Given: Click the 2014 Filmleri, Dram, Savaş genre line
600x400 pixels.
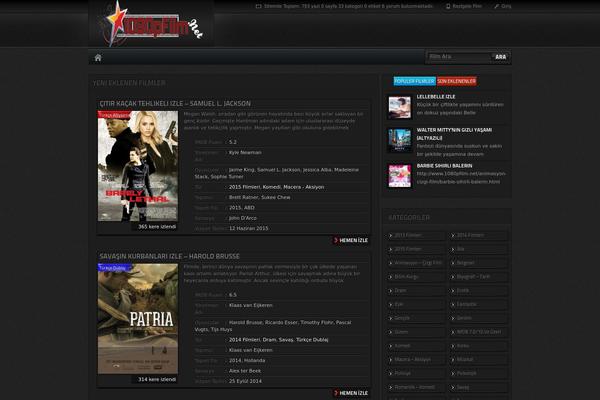Looking at the screenshot, I should 278,340.
